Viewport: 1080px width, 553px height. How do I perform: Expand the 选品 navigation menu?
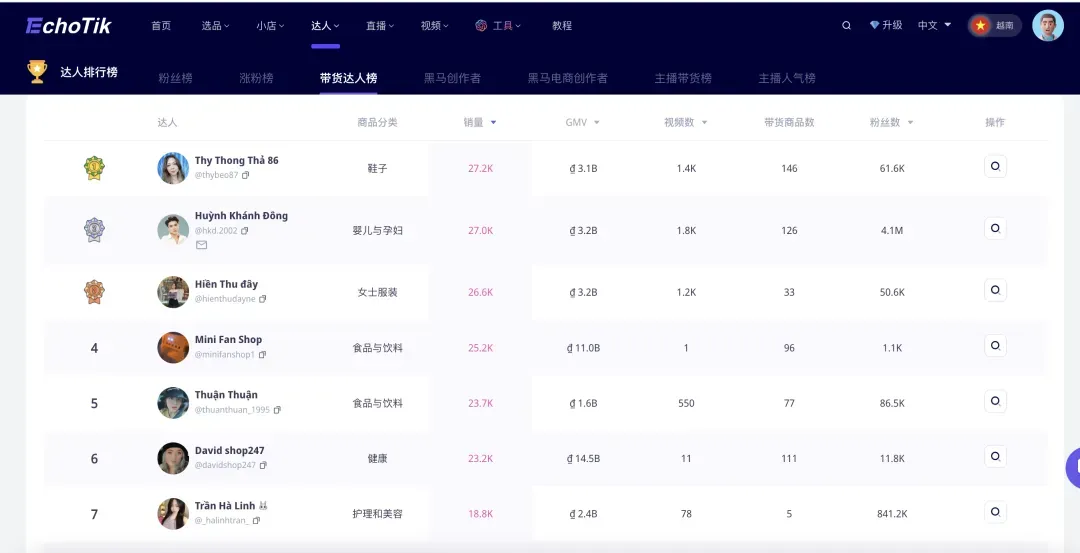pos(215,26)
